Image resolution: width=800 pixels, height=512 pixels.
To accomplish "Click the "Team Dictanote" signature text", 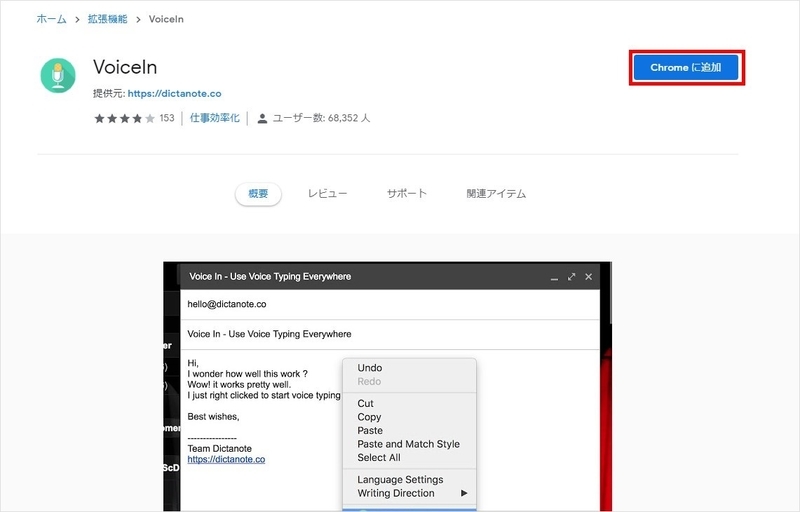I will [x=219, y=449].
